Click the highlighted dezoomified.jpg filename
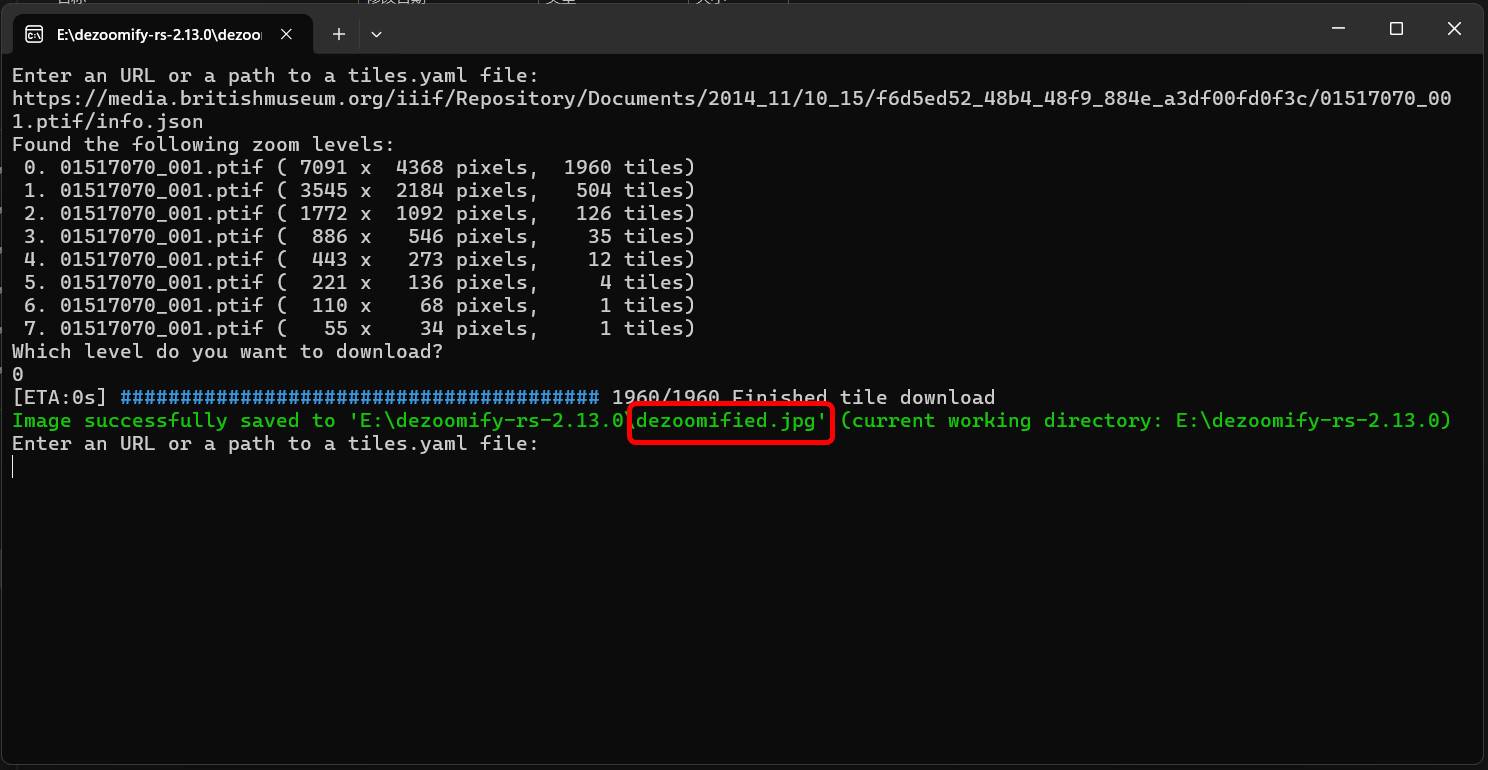 click(731, 421)
